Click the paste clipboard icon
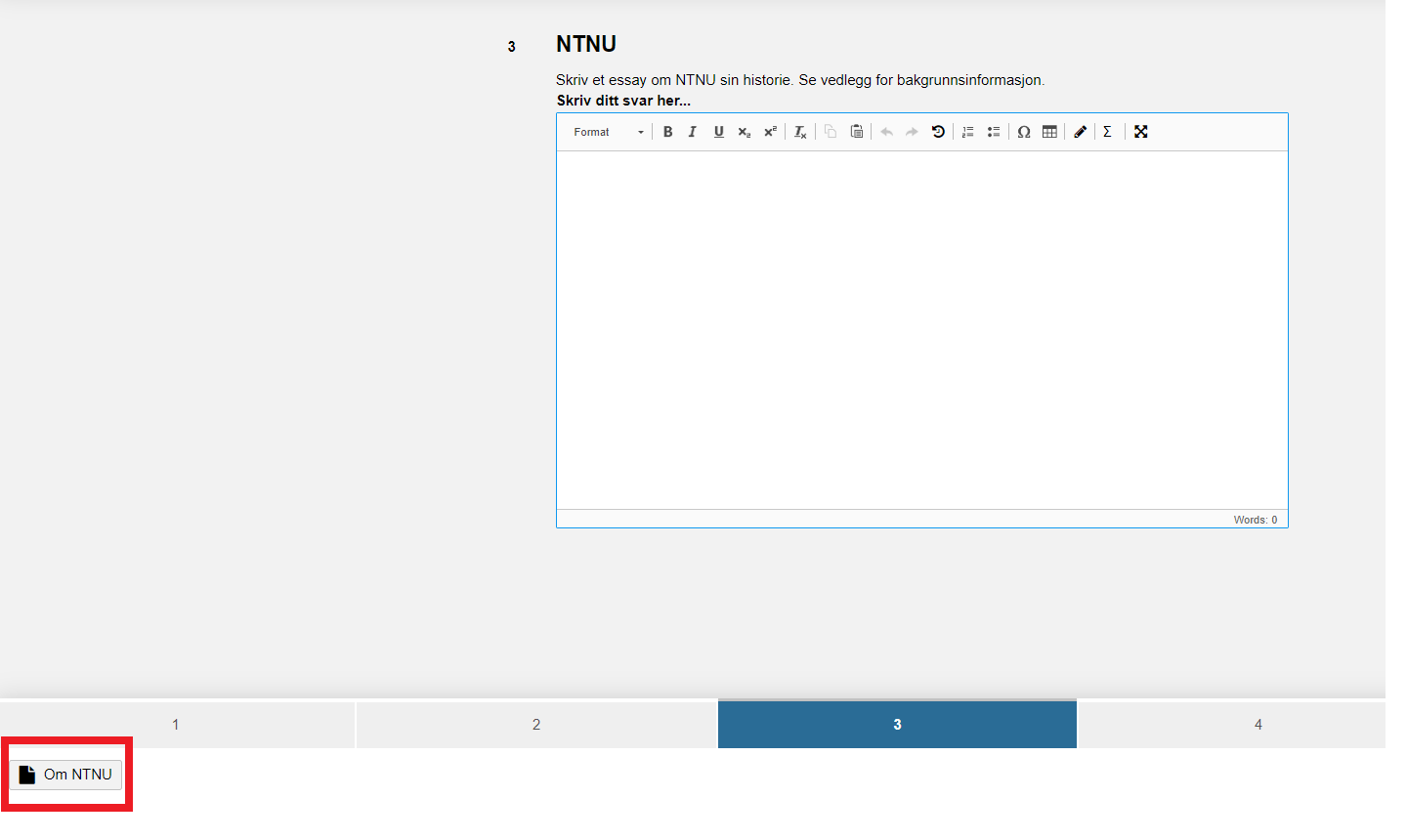Image resolution: width=1407 pixels, height=840 pixels. [x=857, y=132]
